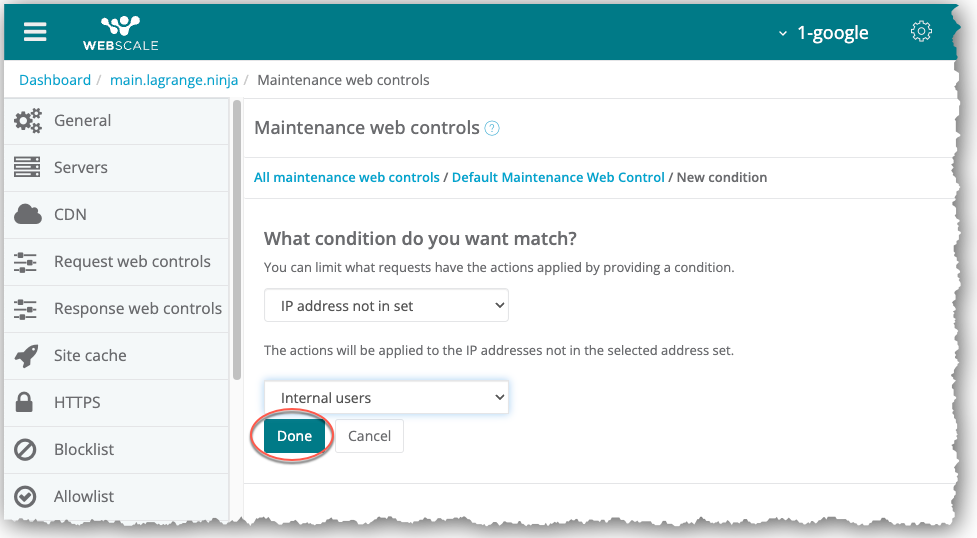Click the help icon beside Maintenance web controls

point(492,128)
